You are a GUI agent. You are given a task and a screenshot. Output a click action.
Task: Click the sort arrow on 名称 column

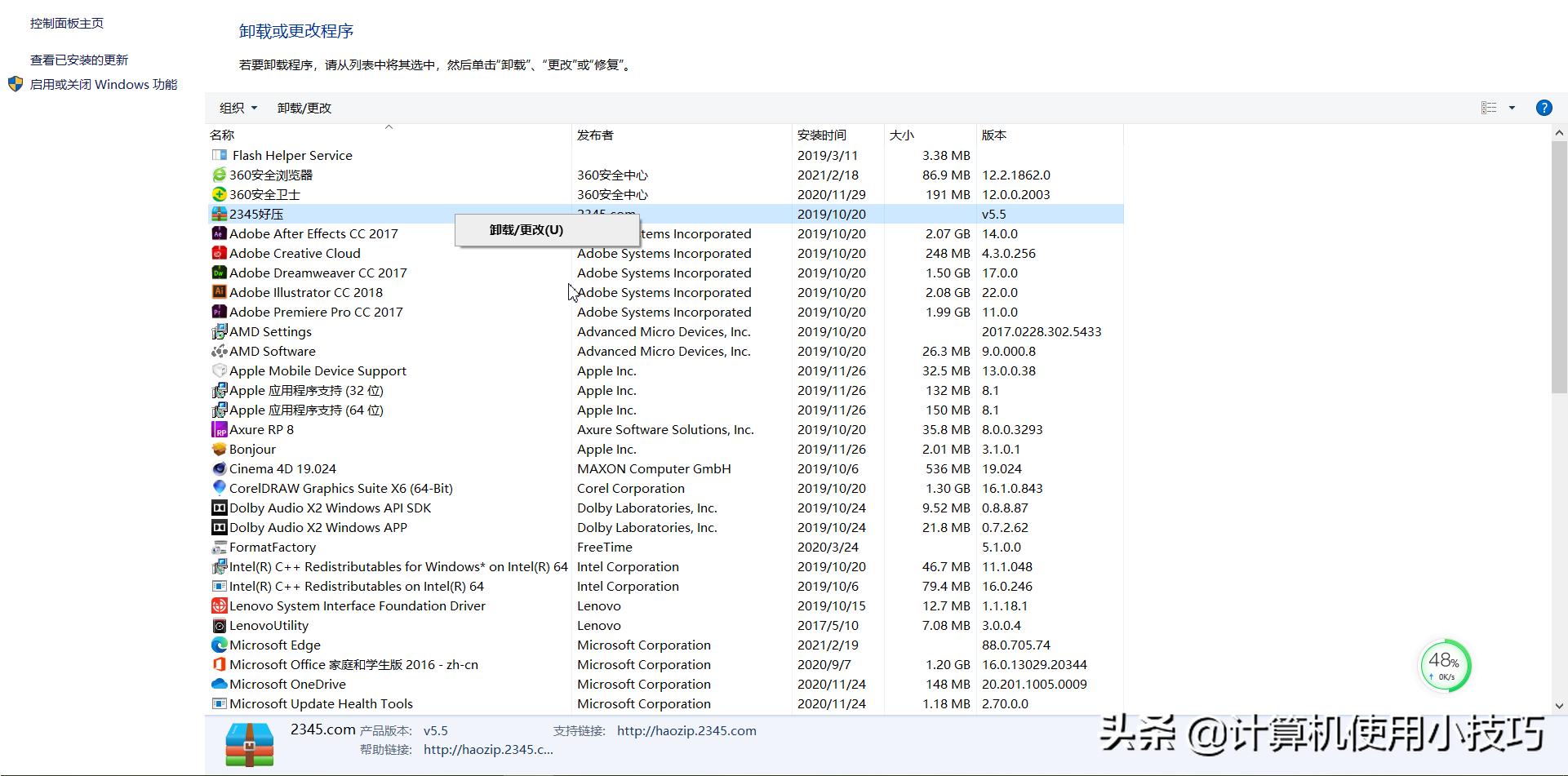(x=389, y=128)
